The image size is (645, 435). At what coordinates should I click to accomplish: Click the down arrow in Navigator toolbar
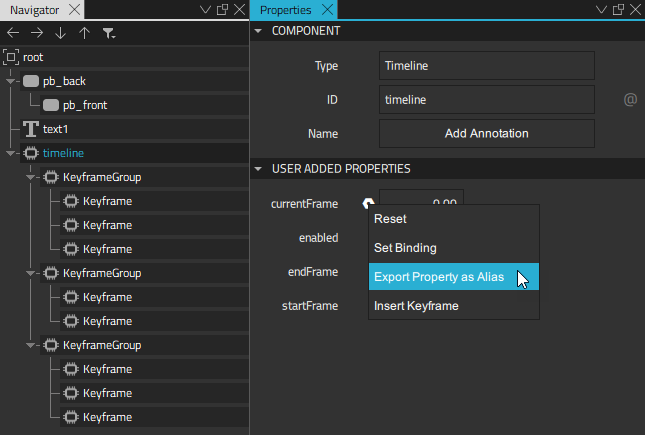click(x=60, y=33)
